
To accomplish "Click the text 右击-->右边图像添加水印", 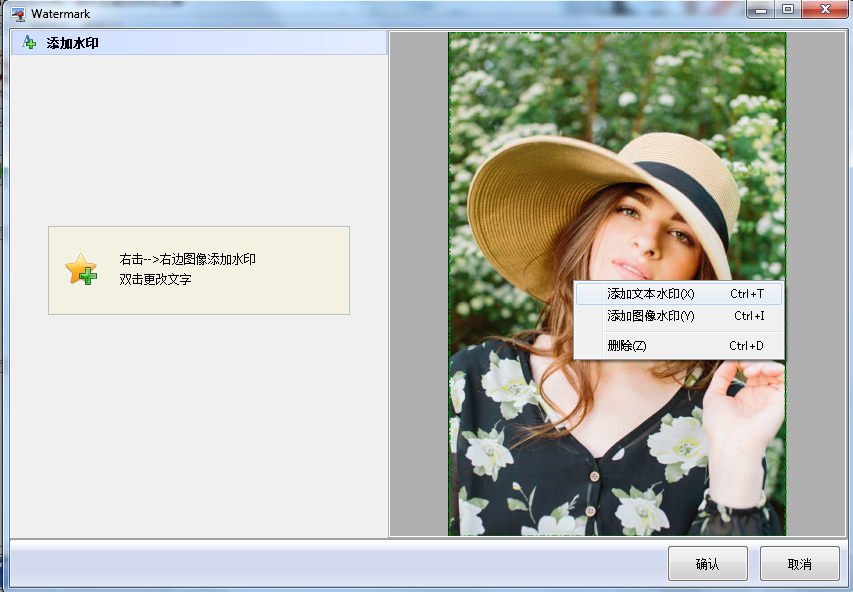I will pyautogui.click(x=188, y=259).
